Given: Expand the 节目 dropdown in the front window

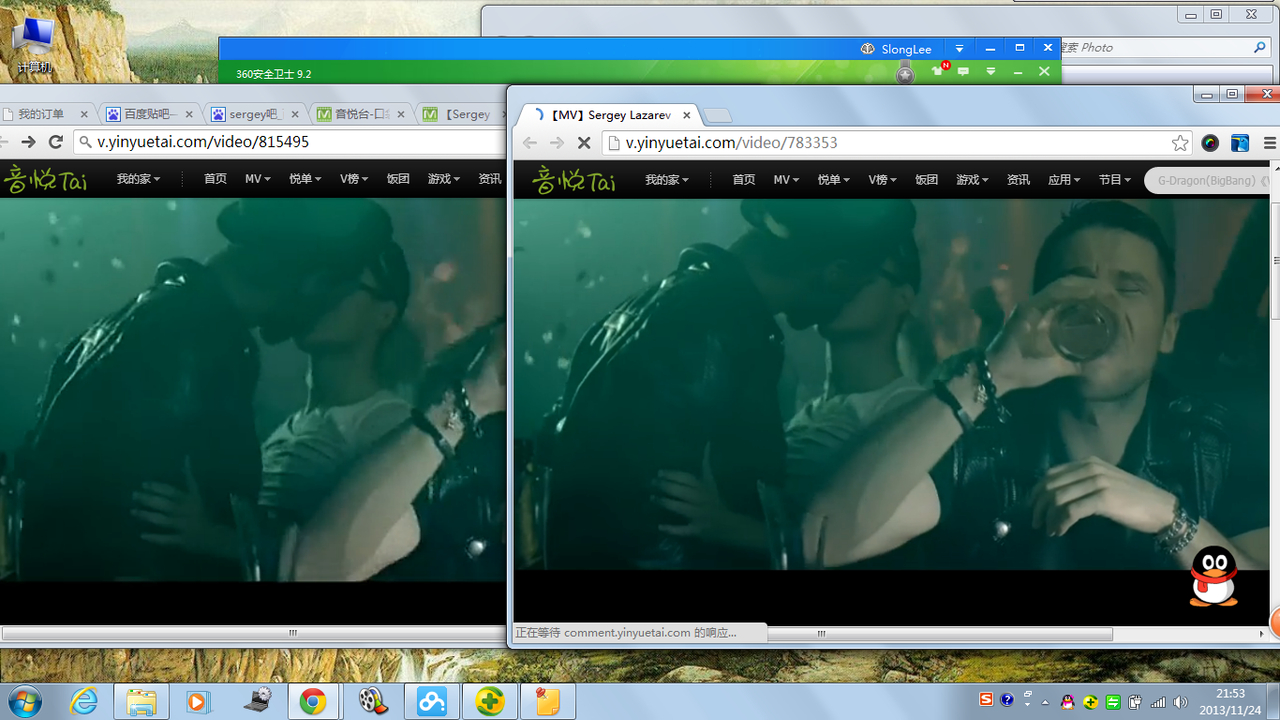Looking at the screenshot, I should tap(1115, 180).
